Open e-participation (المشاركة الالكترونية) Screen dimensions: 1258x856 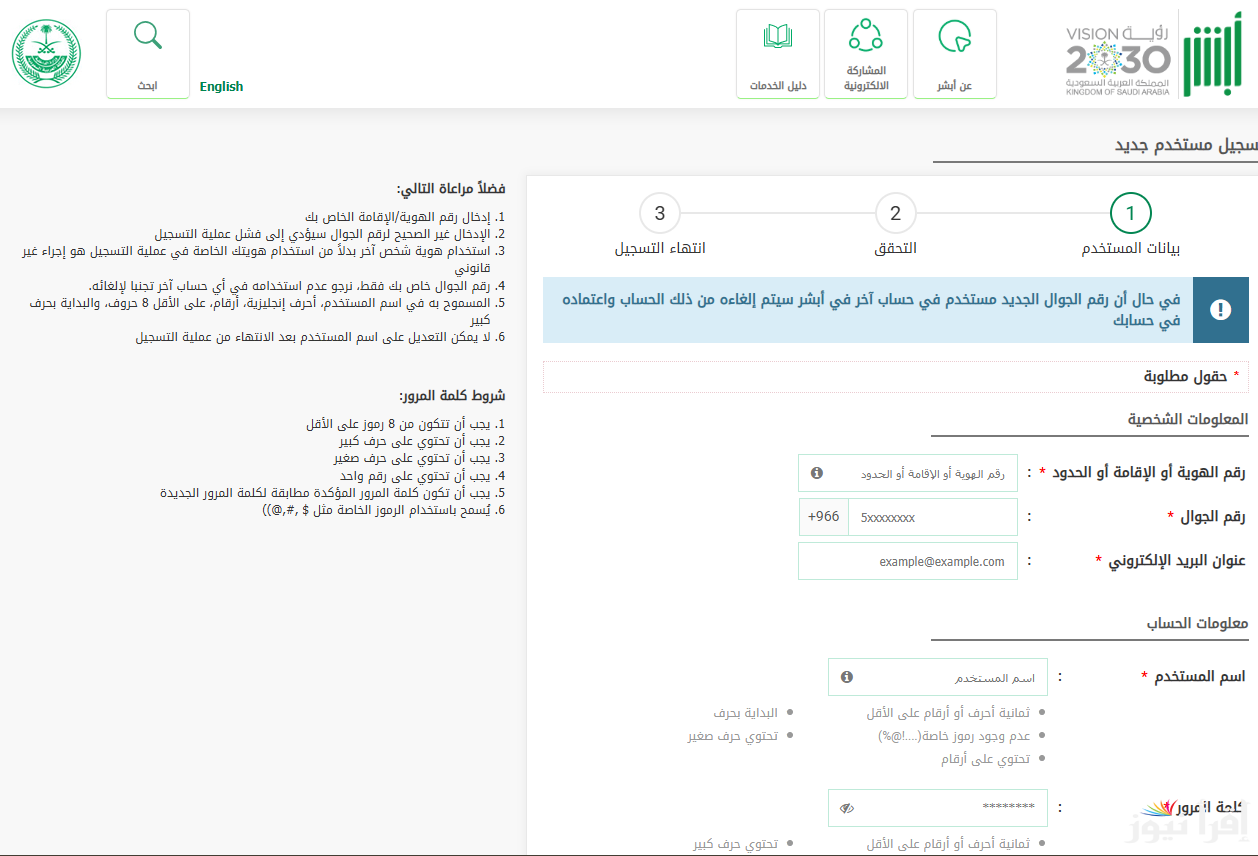click(866, 54)
